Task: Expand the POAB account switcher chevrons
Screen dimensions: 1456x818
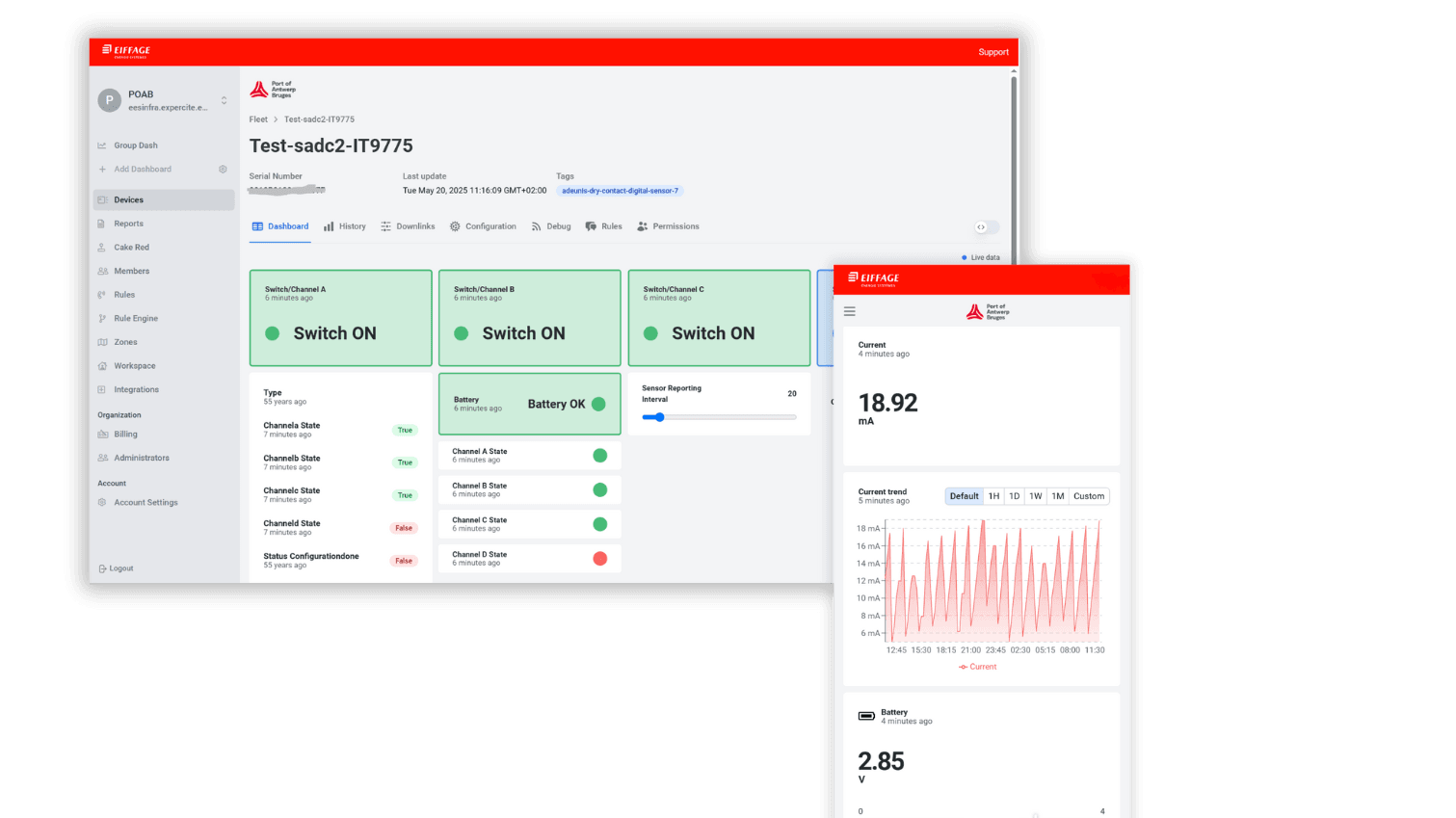Action: 224,100
